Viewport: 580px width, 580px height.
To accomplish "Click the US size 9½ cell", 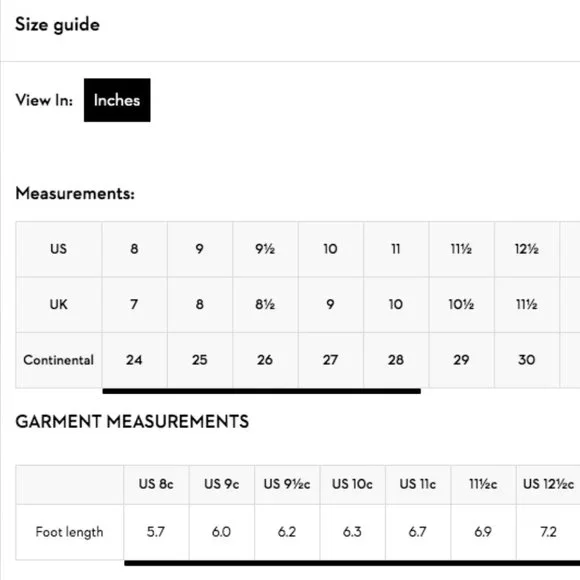I will 265,249.
